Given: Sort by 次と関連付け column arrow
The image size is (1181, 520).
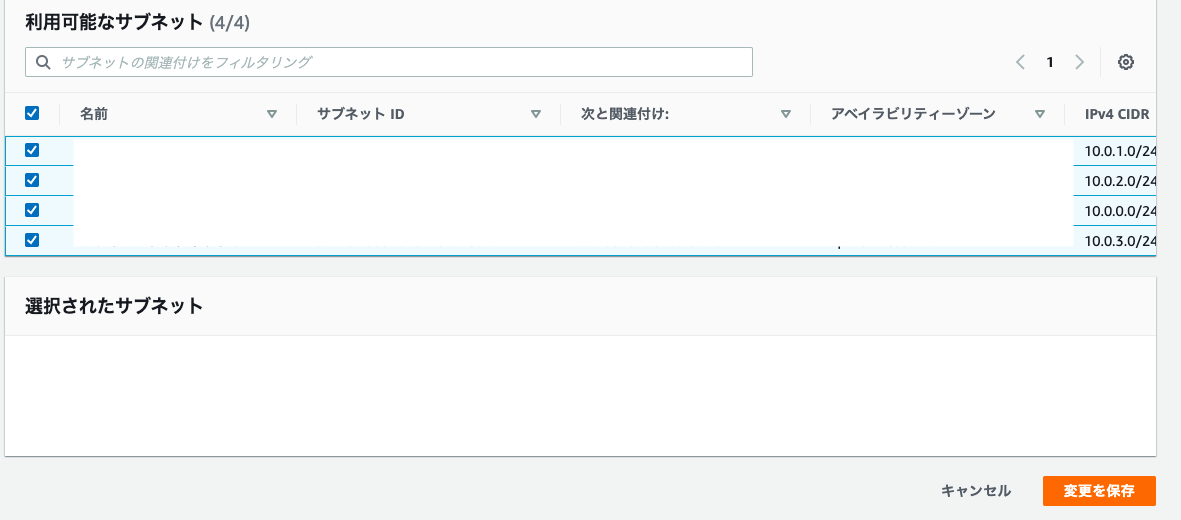Looking at the screenshot, I should pyautogui.click(x=786, y=115).
